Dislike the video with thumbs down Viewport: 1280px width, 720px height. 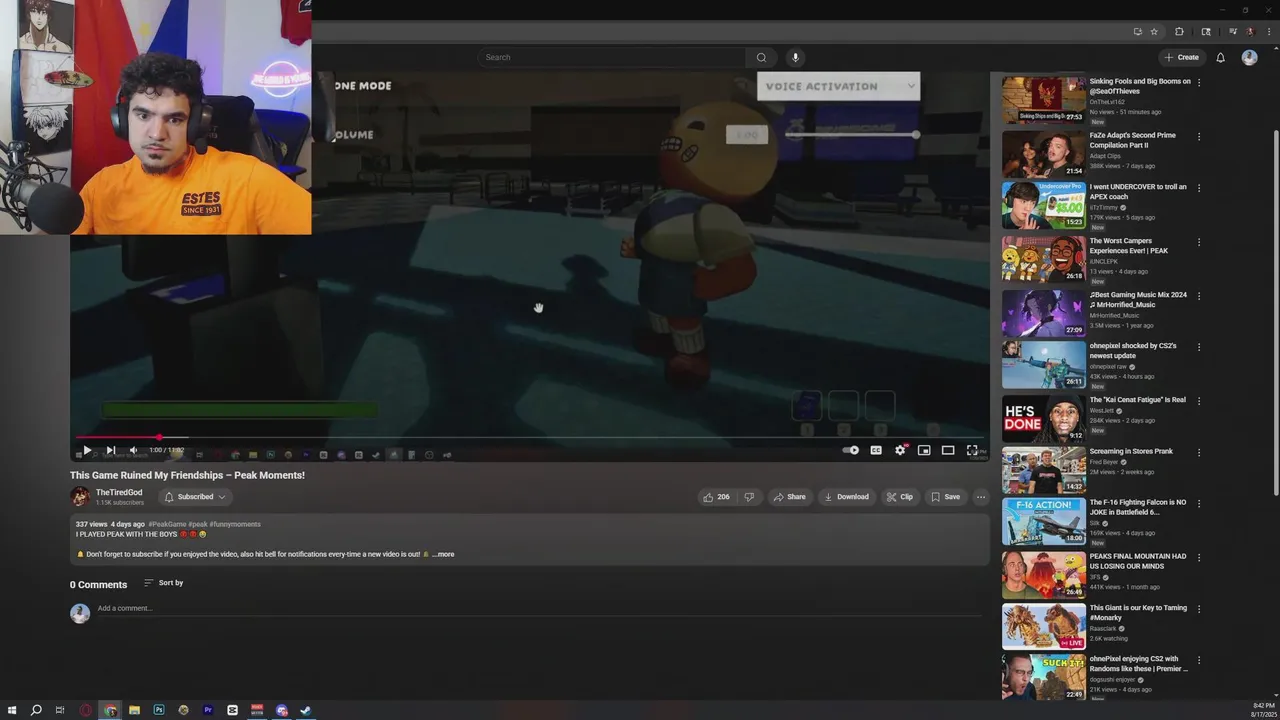click(x=749, y=497)
